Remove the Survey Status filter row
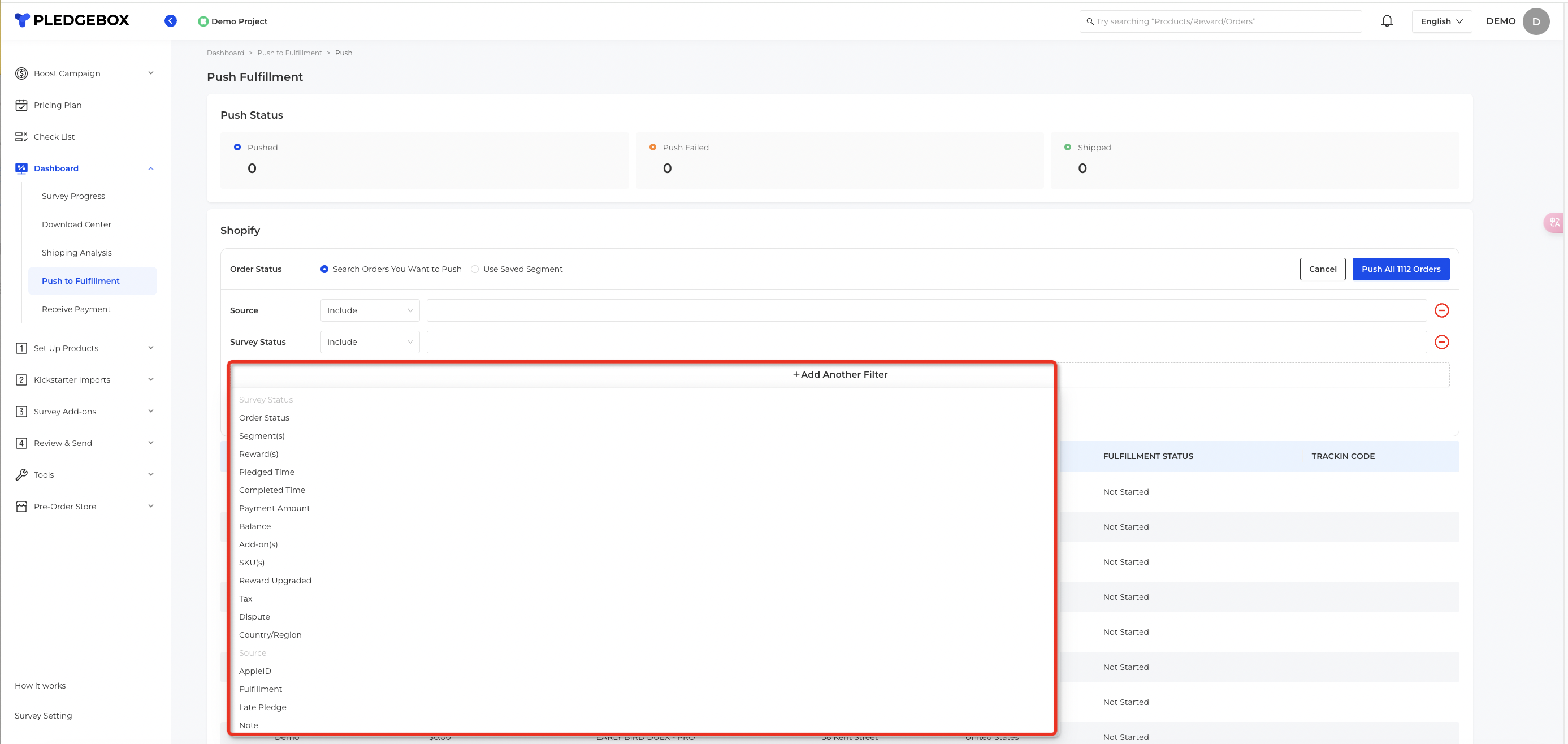 [x=1441, y=342]
